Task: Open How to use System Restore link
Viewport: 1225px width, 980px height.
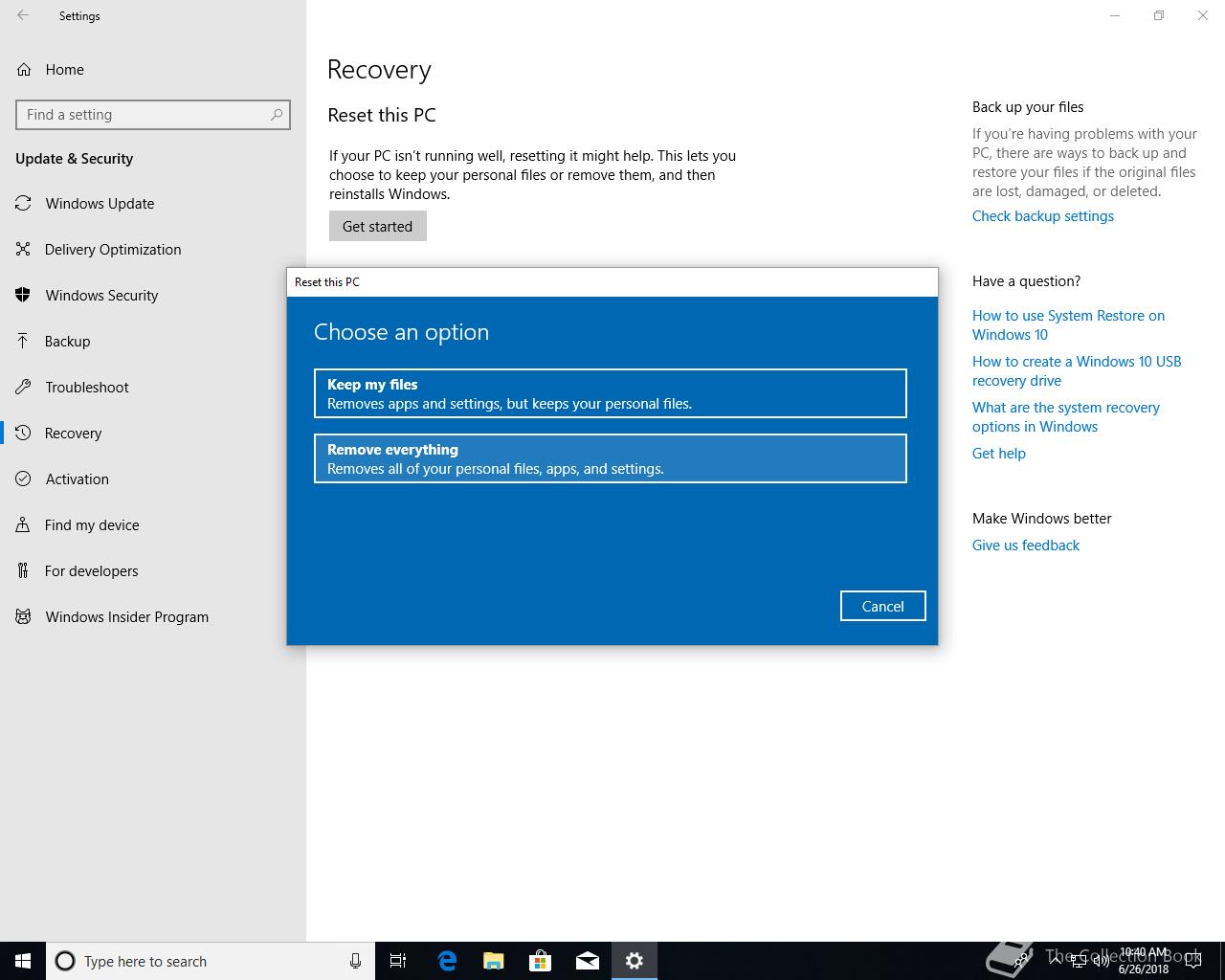Action: coord(1068,325)
